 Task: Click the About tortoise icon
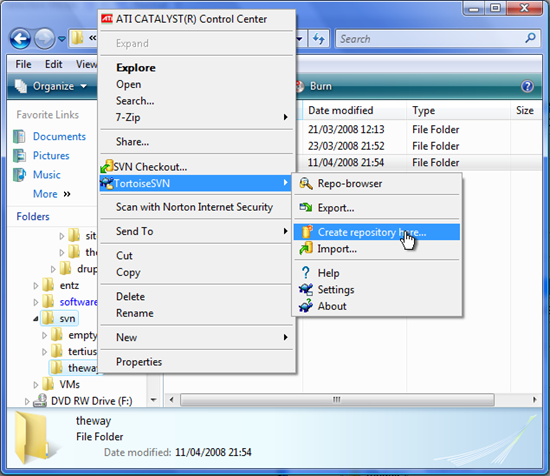pyautogui.click(x=306, y=306)
